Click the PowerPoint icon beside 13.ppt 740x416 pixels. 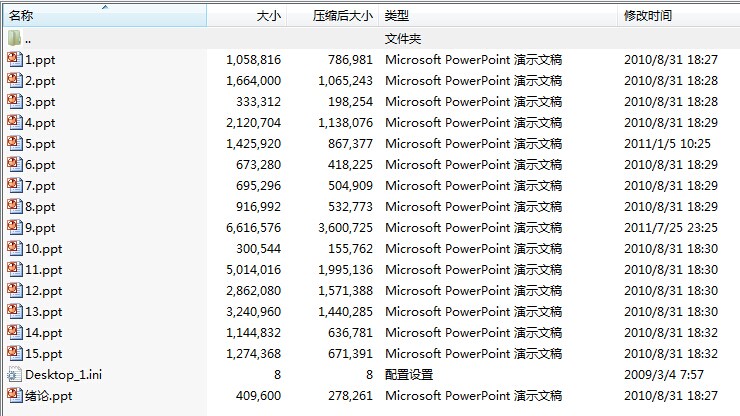click(x=15, y=311)
